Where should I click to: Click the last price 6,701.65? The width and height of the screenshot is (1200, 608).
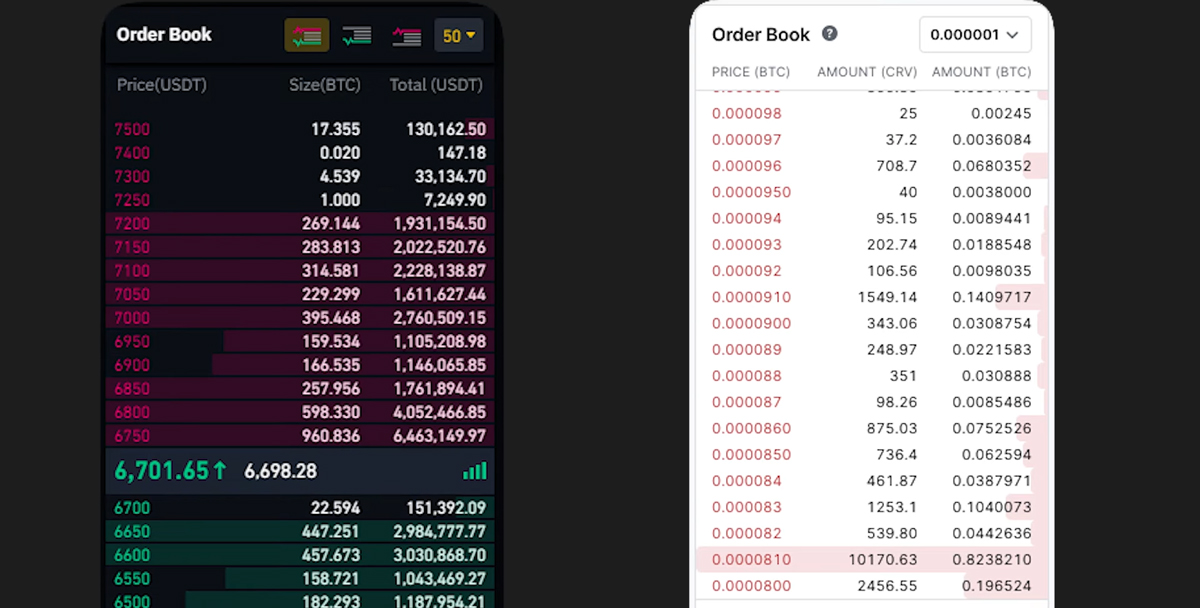click(x=162, y=471)
